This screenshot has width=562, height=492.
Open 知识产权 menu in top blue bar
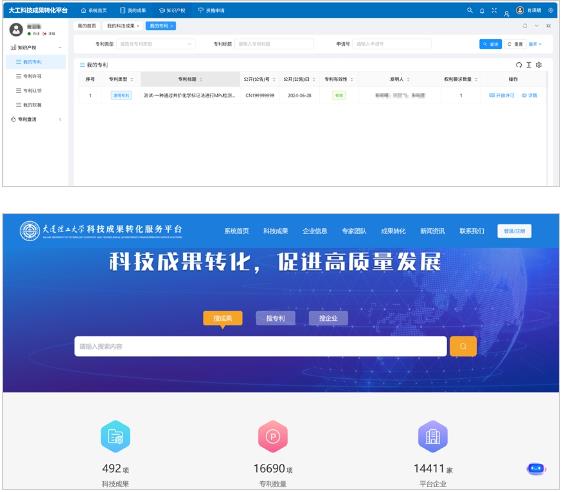pyautogui.click(x=172, y=10)
